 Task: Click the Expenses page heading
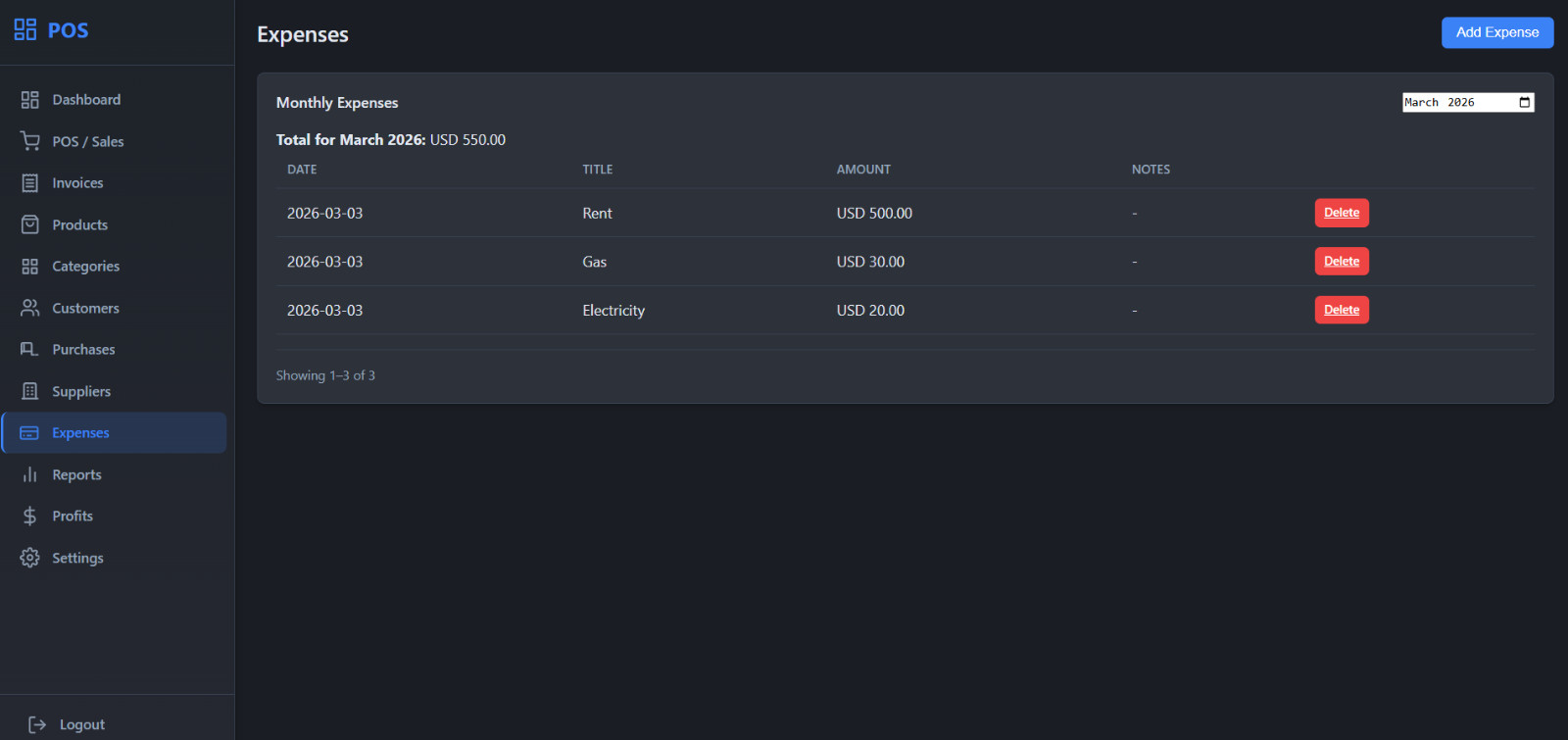pos(303,34)
